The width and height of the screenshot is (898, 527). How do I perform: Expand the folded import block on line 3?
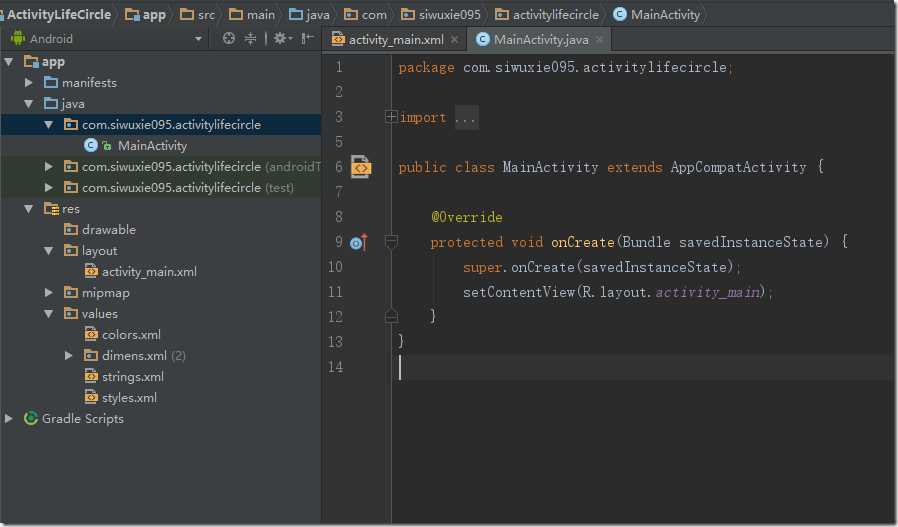pos(391,117)
